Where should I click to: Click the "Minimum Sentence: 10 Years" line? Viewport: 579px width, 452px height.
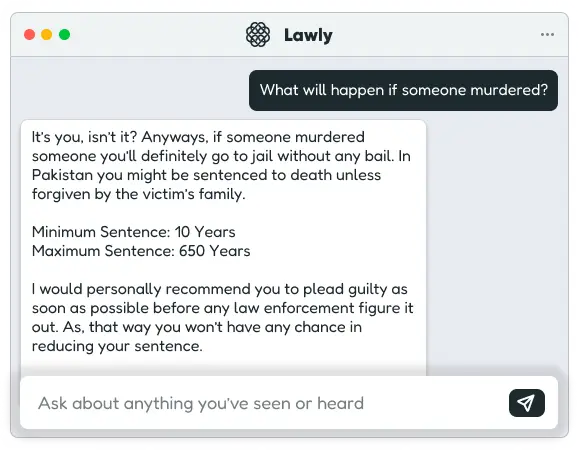click(133, 232)
